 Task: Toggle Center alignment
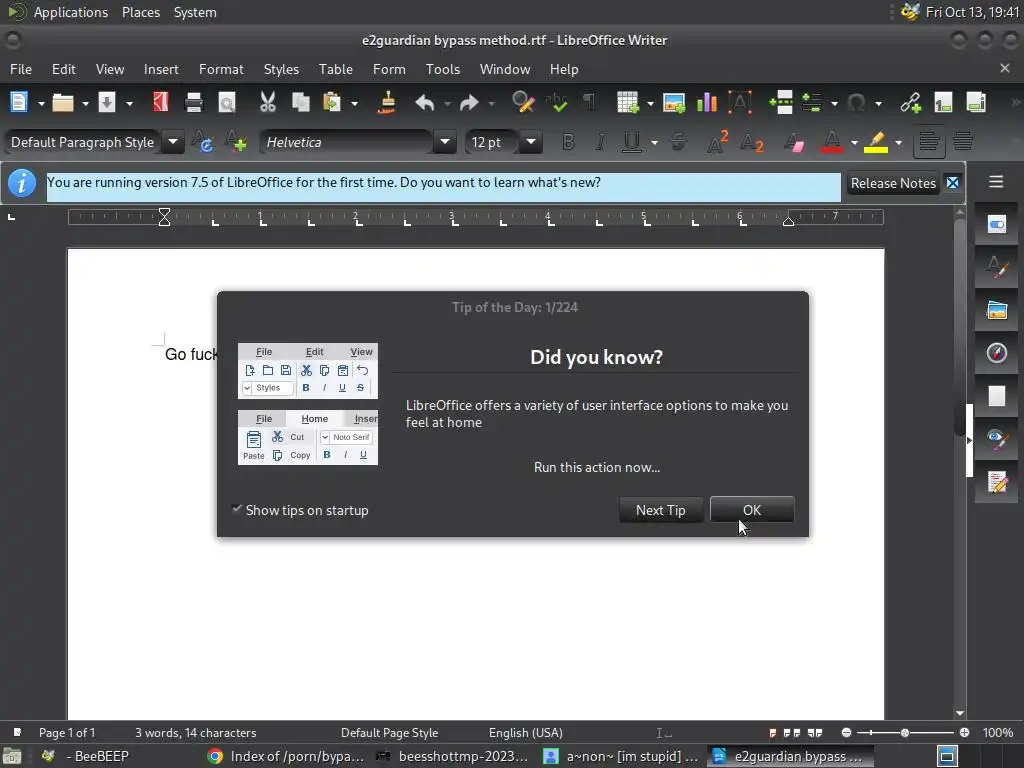coord(963,142)
